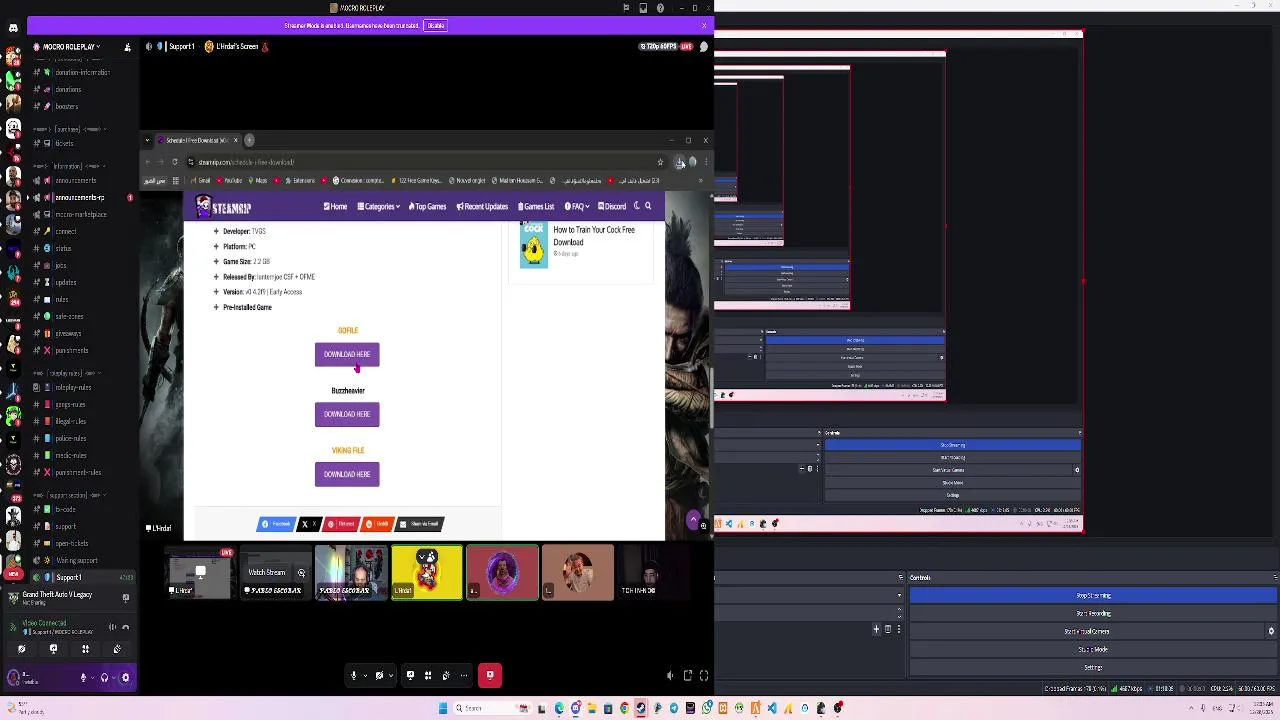Click the pop out stream window icon

pyautogui.click(x=688, y=676)
